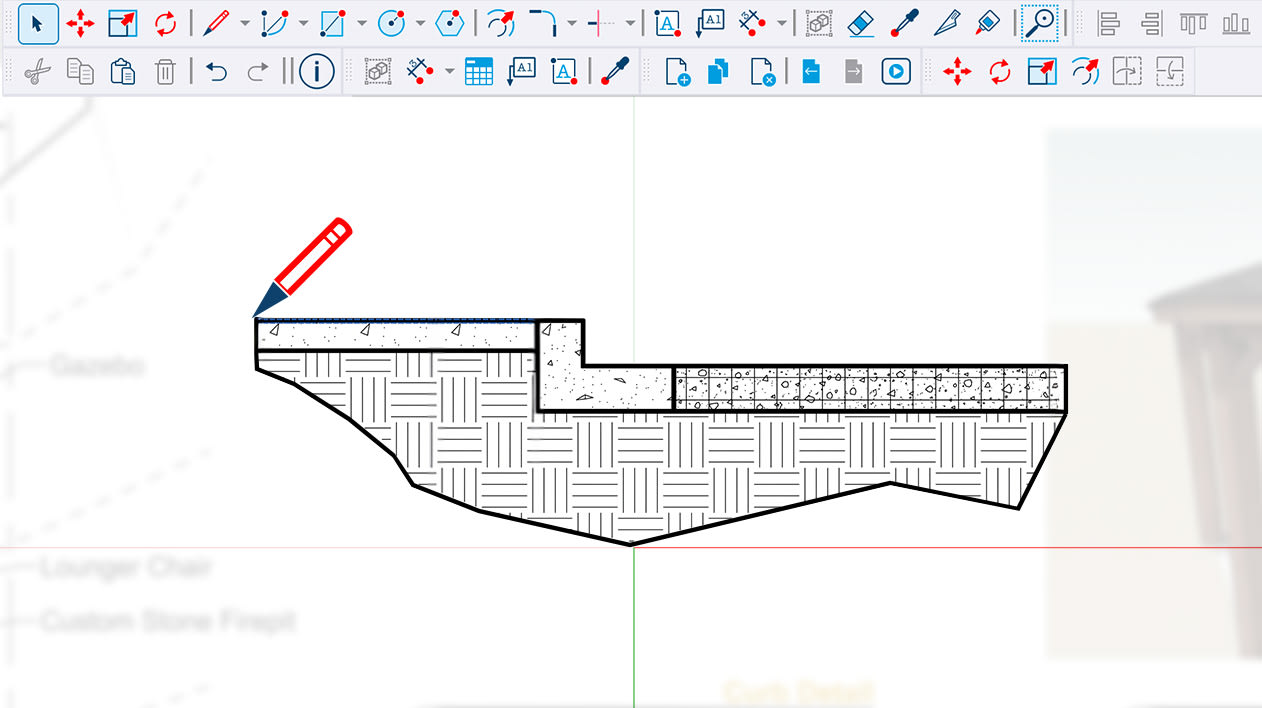The height and width of the screenshot is (708, 1262).
Task: Click the Paste clipboard icon
Action: 123,72
